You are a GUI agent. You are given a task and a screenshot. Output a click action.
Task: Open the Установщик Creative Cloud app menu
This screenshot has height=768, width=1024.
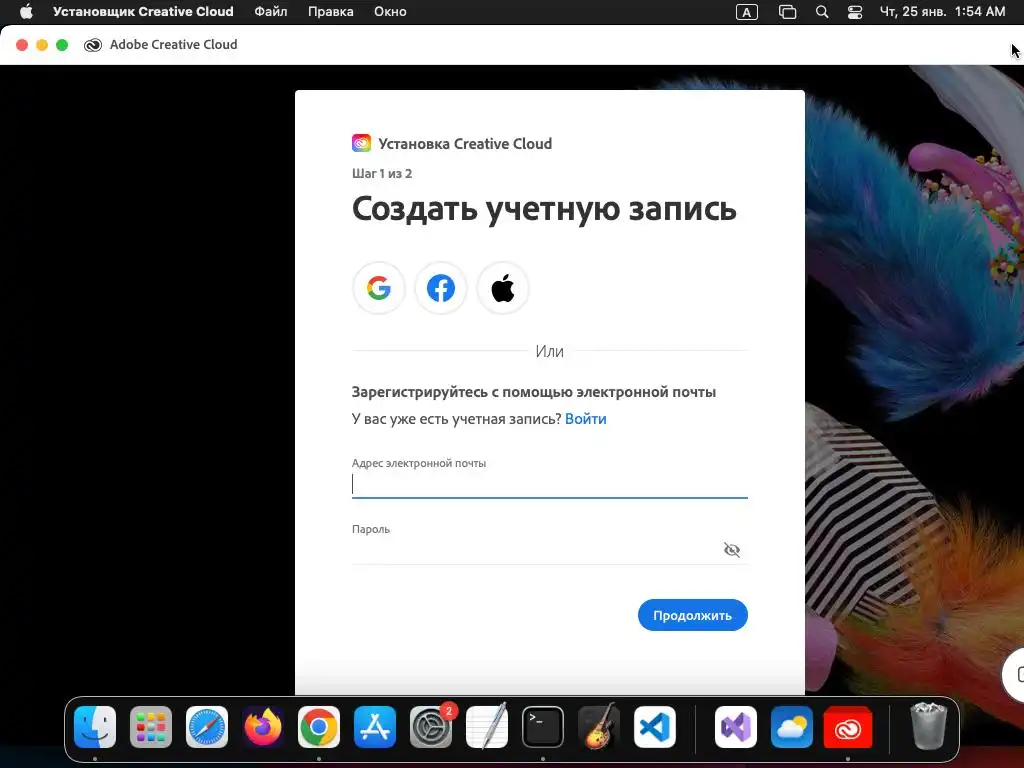click(143, 12)
